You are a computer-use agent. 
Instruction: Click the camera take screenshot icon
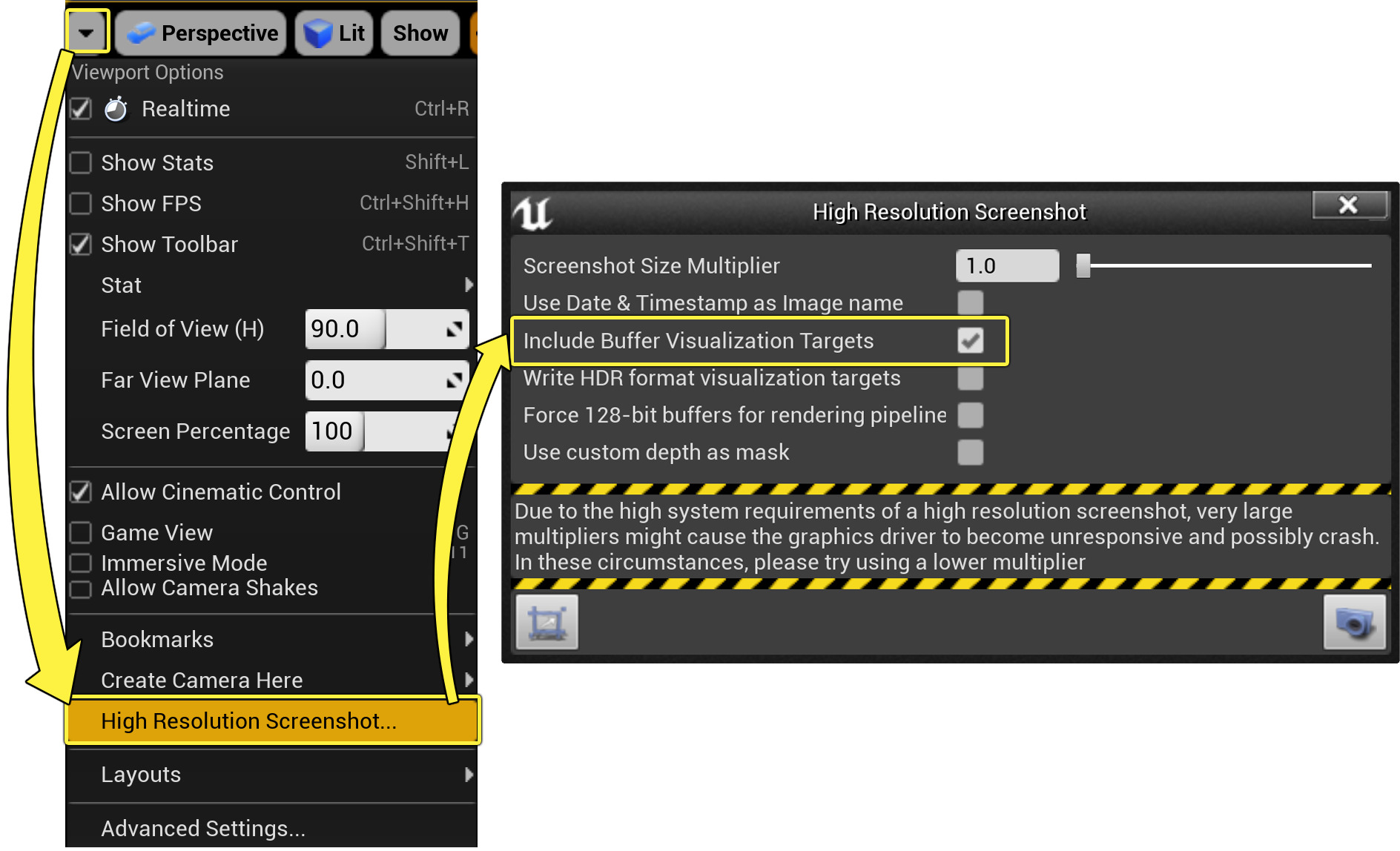pyautogui.click(x=1355, y=623)
